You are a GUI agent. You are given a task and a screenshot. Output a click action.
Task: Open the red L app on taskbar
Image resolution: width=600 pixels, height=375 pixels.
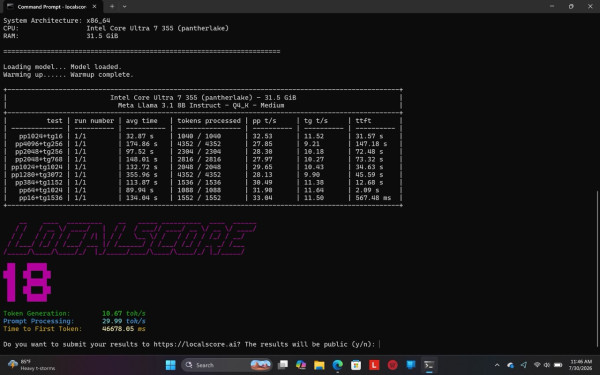pyautogui.click(x=374, y=365)
